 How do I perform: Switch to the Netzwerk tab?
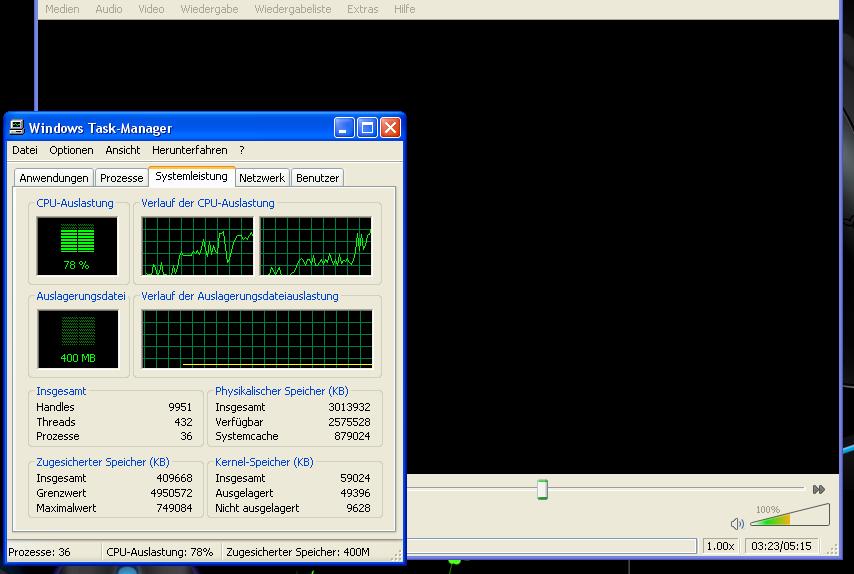point(262,178)
